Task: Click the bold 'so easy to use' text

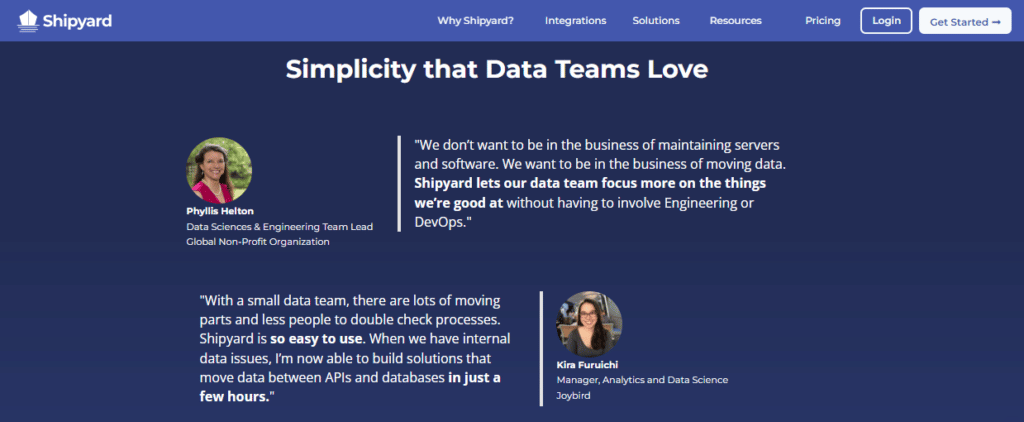Action: tap(316, 339)
